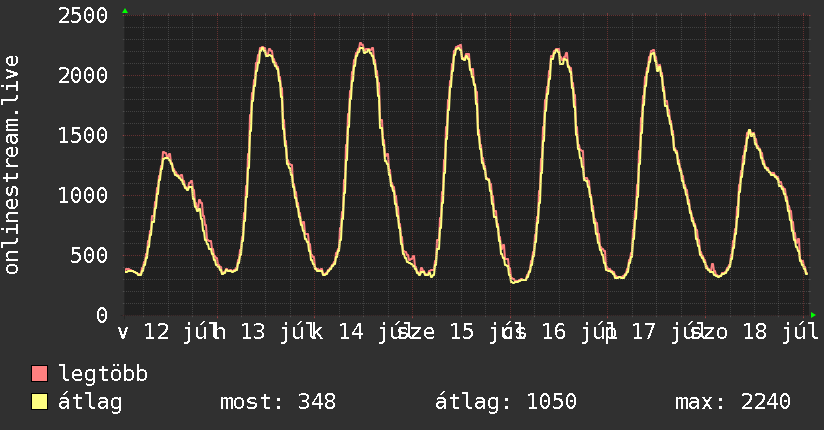Click the 1000 y-axis label

(83, 196)
